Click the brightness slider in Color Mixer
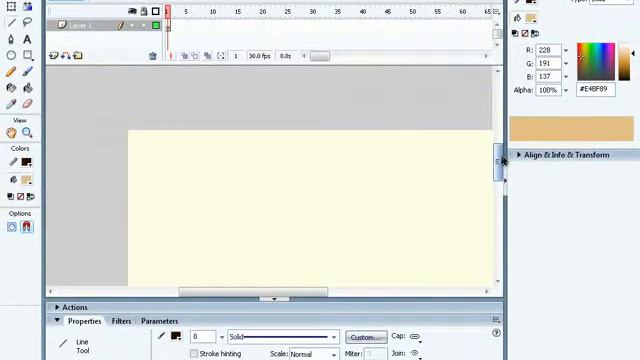 pos(624,61)
